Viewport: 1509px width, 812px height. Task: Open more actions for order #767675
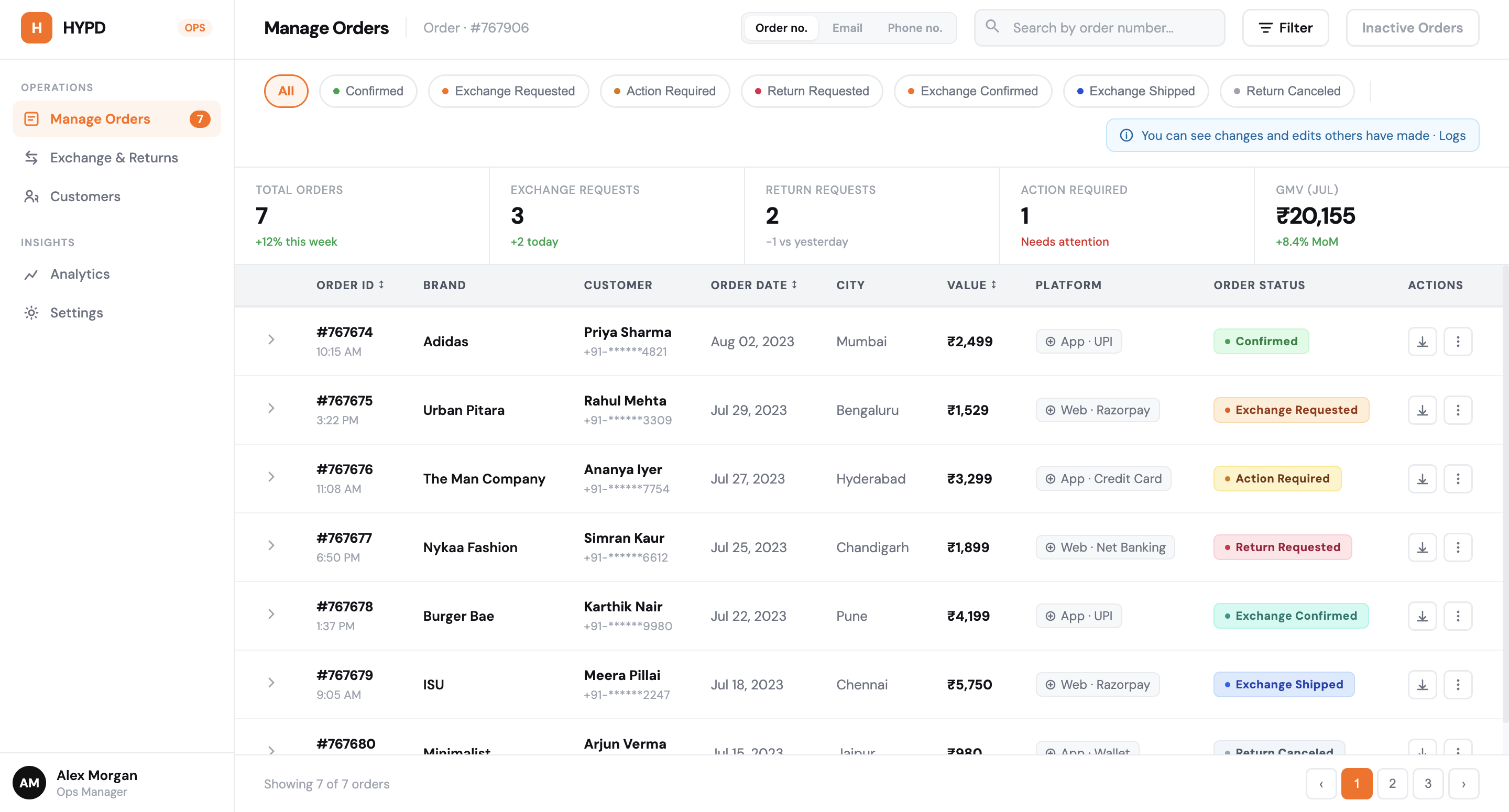(1458, 410)
